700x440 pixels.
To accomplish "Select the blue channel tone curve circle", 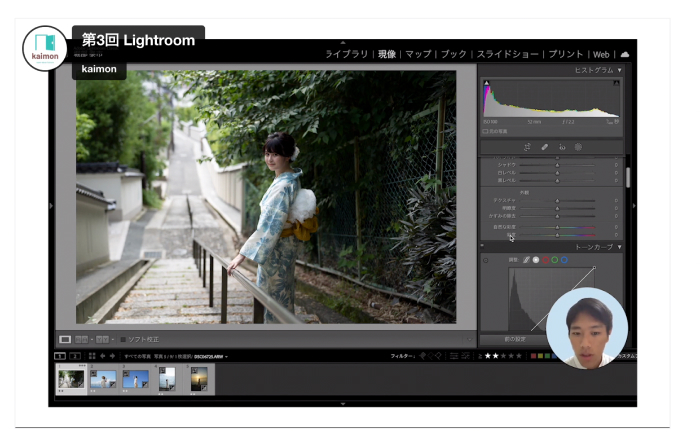I will coord(564,260).
